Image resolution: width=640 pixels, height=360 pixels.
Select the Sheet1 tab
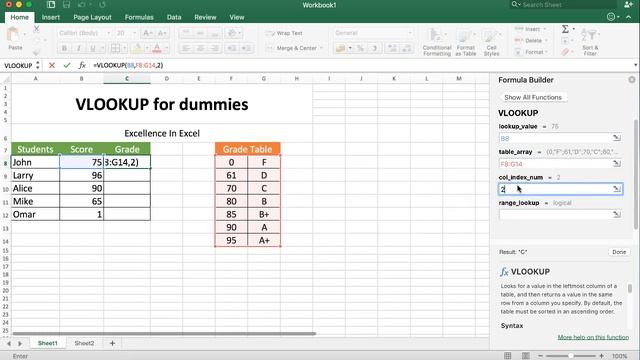(x=48, y=343)
